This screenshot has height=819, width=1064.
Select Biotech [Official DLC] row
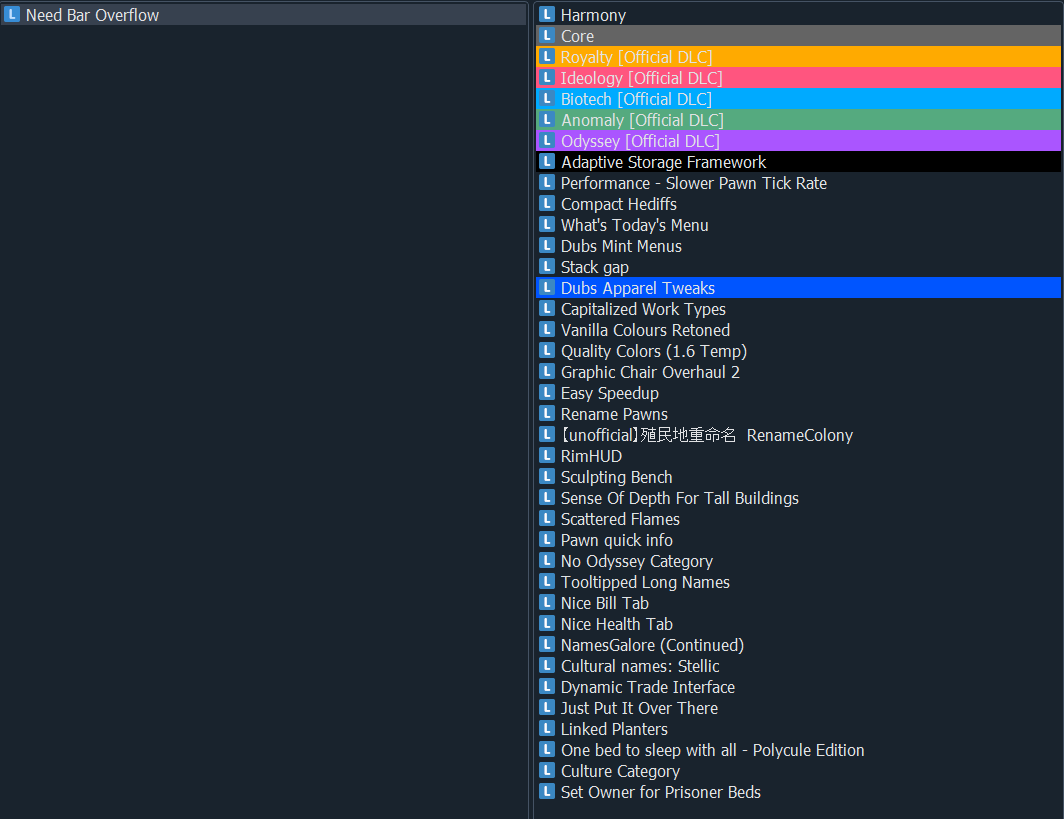click(x=799, y=99)
